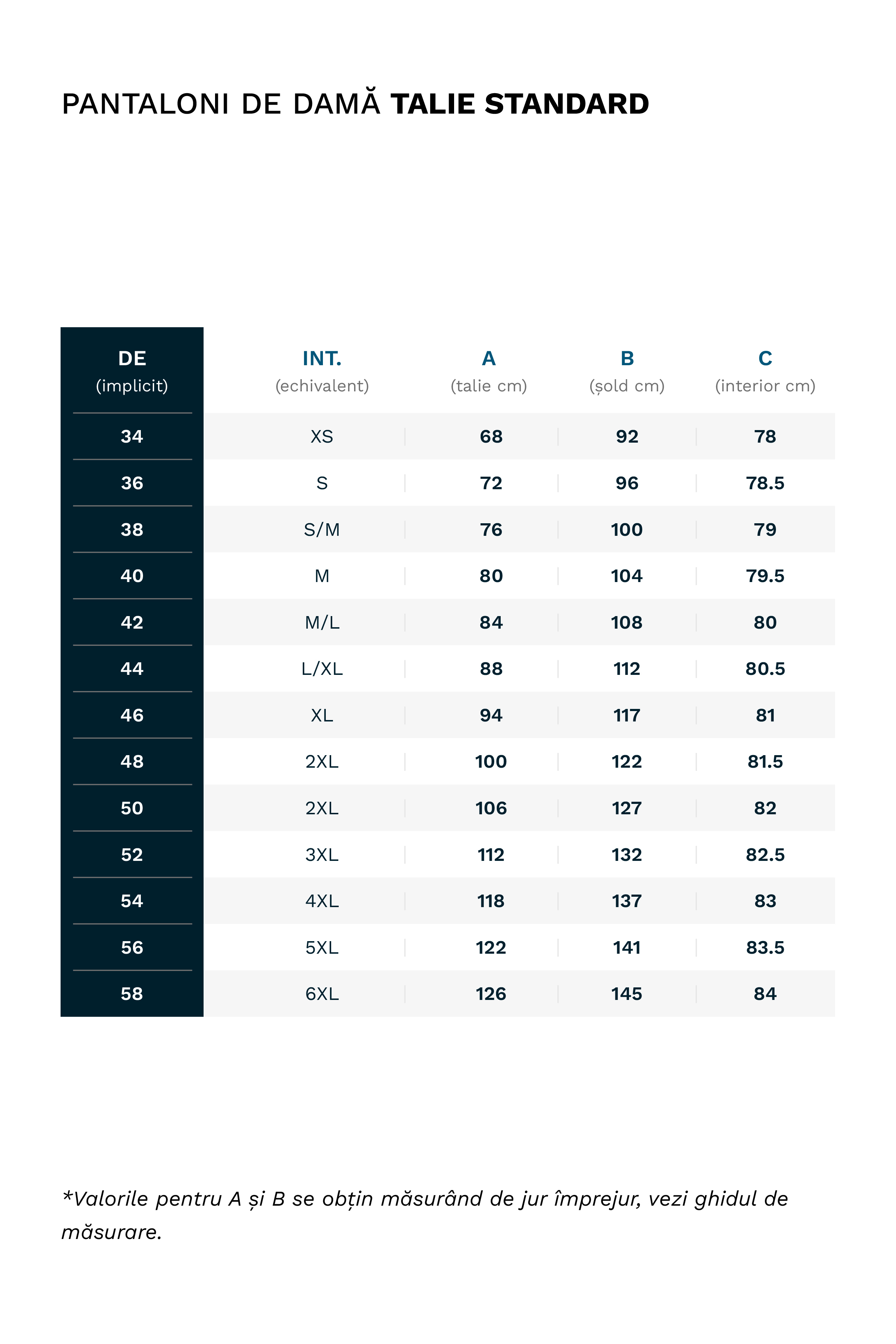Click the footnote about measuring A and B
The width and height of the screenshot is (896, 1344).
click(424, 1215)
